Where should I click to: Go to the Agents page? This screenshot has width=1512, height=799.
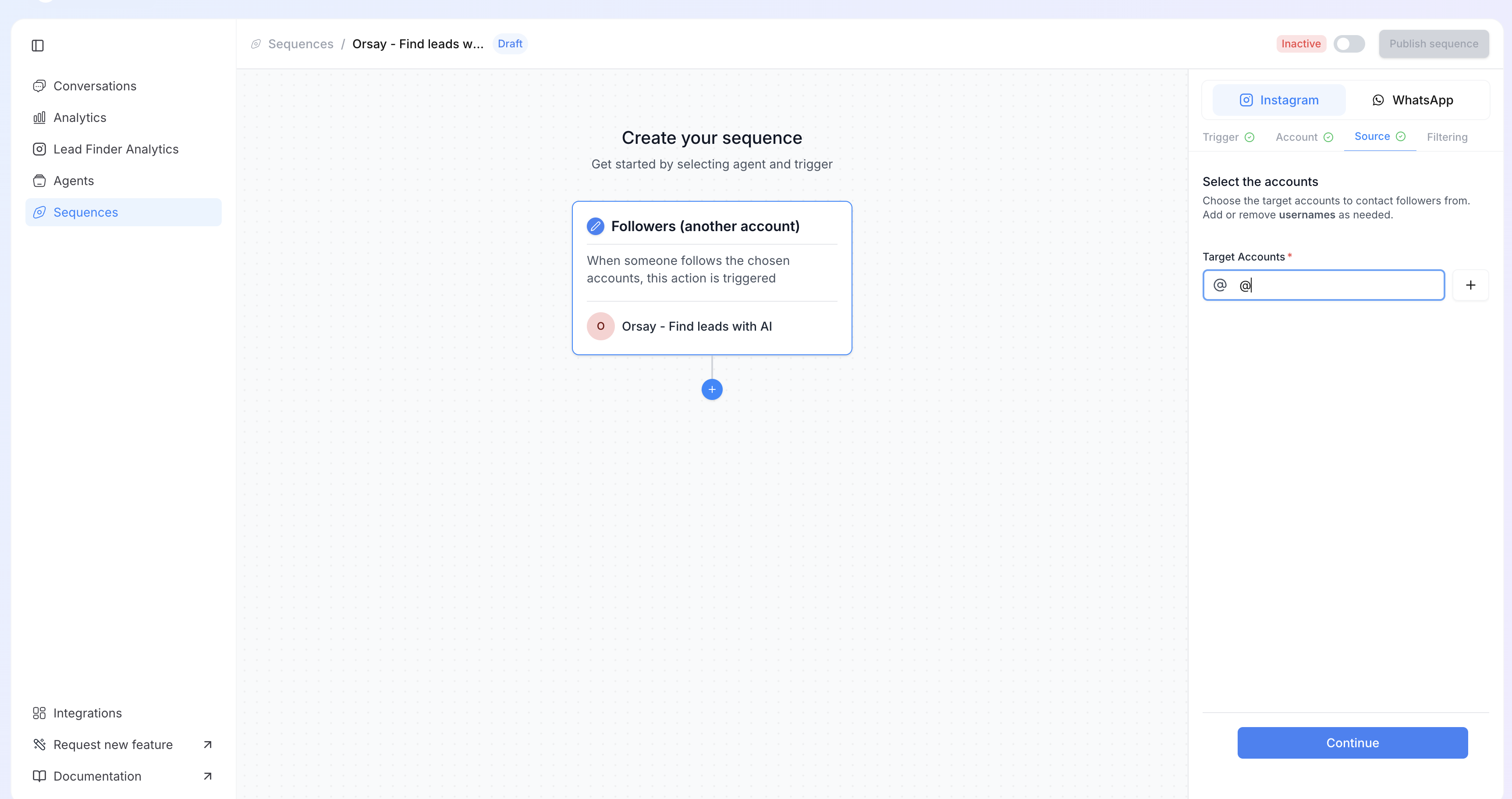[x=73, y=181]
